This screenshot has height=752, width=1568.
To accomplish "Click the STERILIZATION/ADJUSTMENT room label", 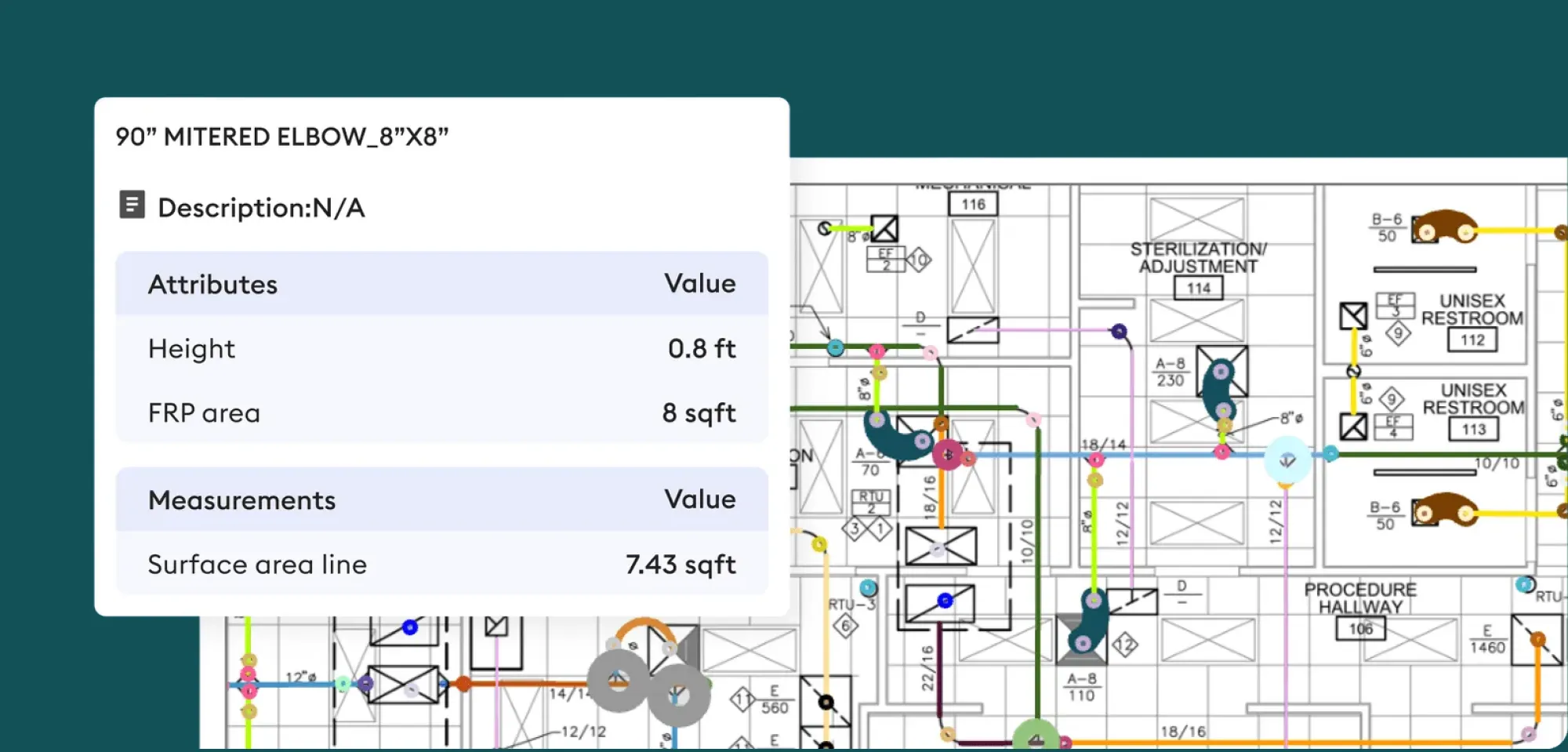I will [x=1198, y=257].
